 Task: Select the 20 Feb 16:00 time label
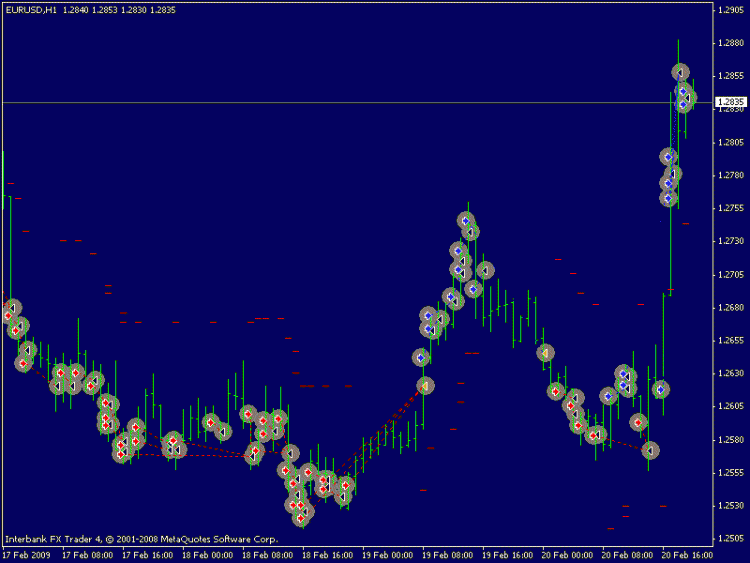[687, 555]
